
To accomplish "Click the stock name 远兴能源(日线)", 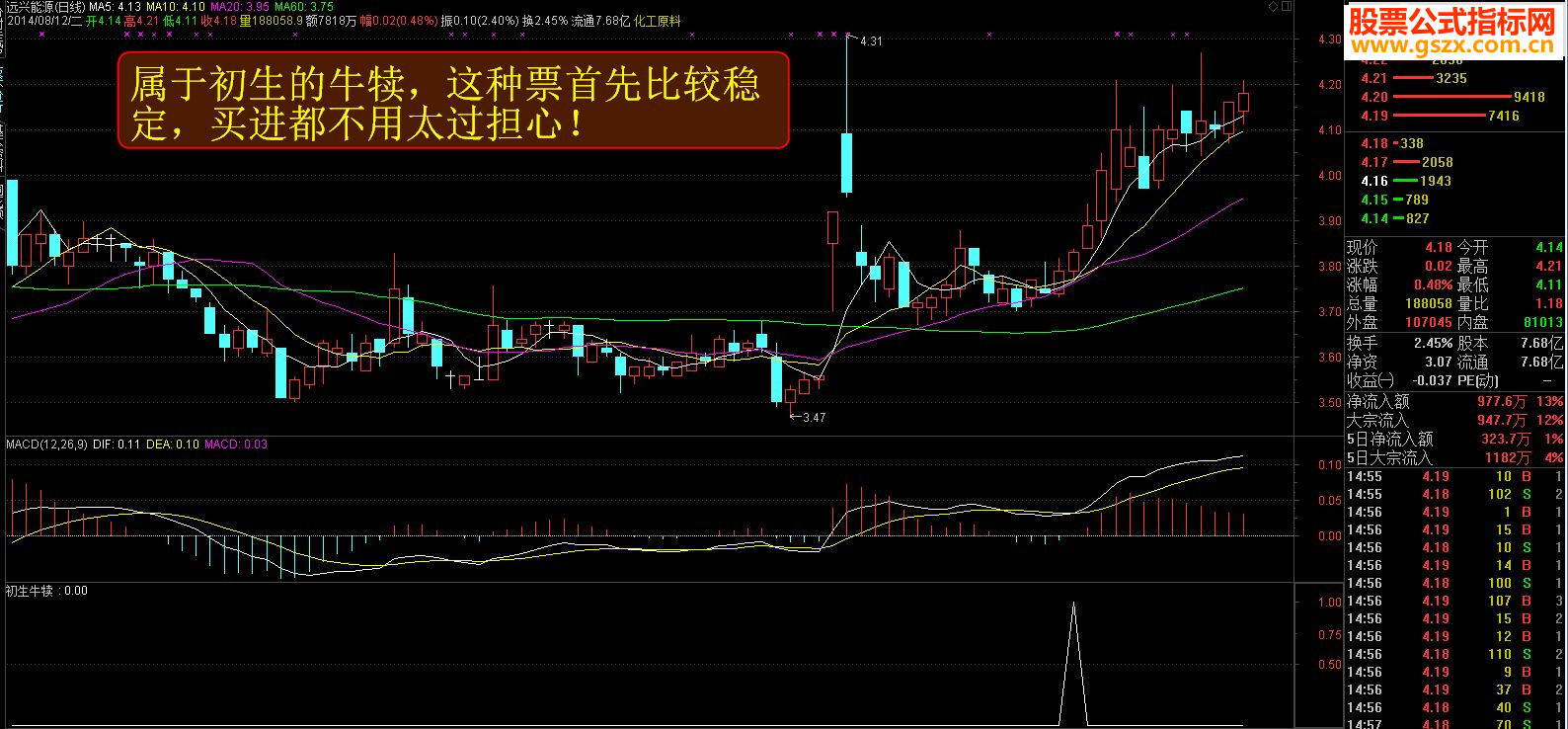I will (x=44, y=7).
